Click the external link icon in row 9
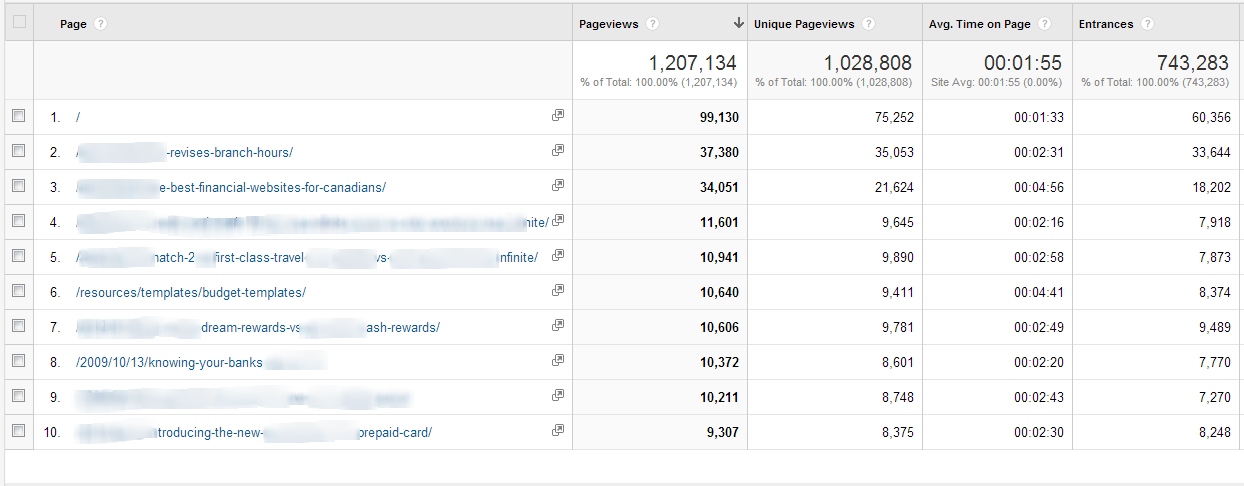Screen dimensions: 1244x486 pos(558,396)
